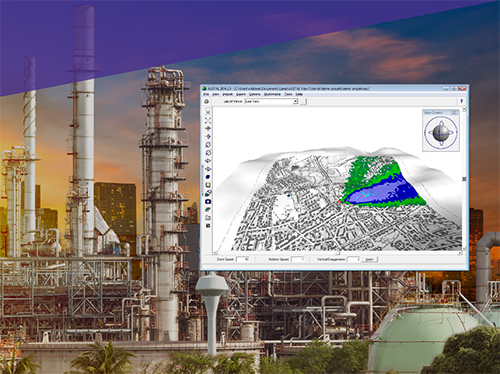The width and height of the screenshot is (500, 374).
Task: Click the dark blue sphere toolbar icon
Action: point(208,177)
